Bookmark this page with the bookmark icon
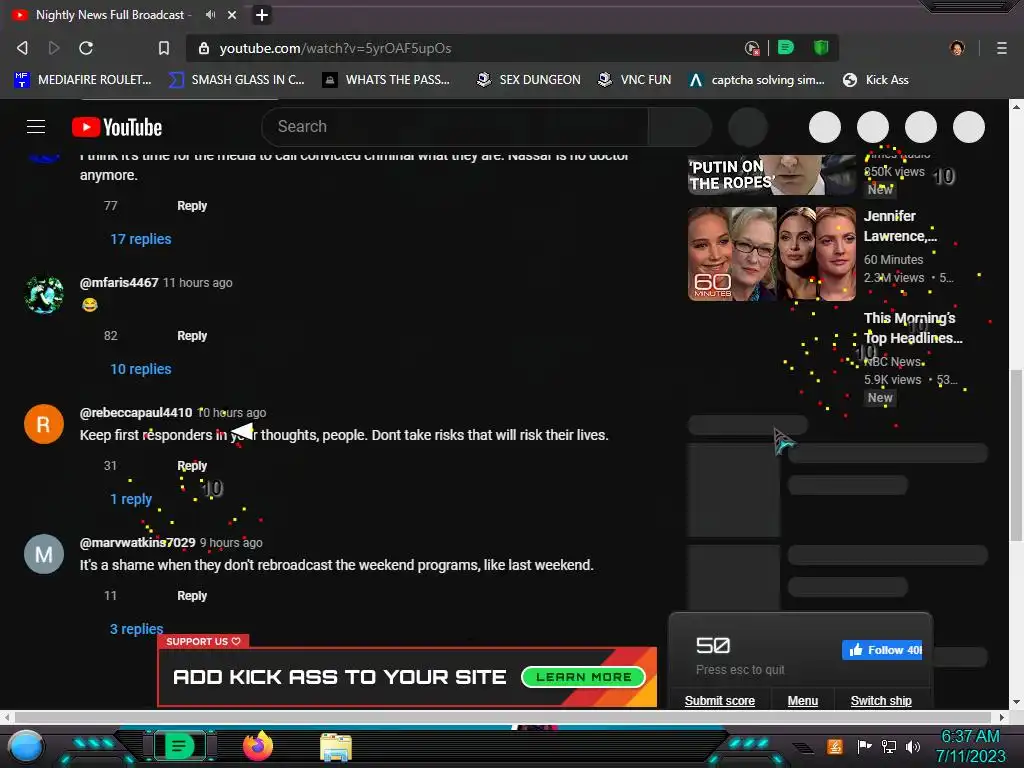 click(x=164, y=48)
